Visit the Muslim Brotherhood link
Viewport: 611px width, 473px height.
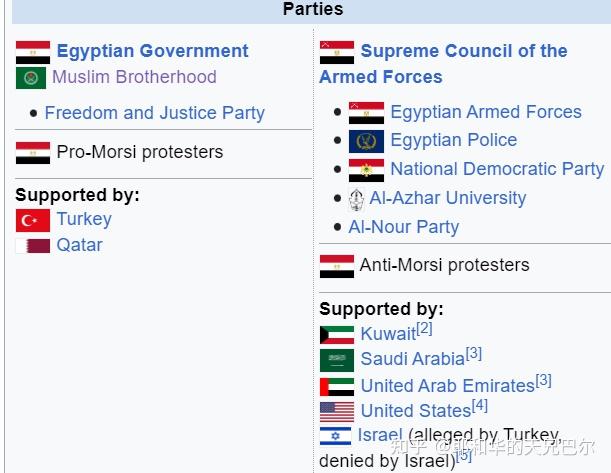(134, 77)
